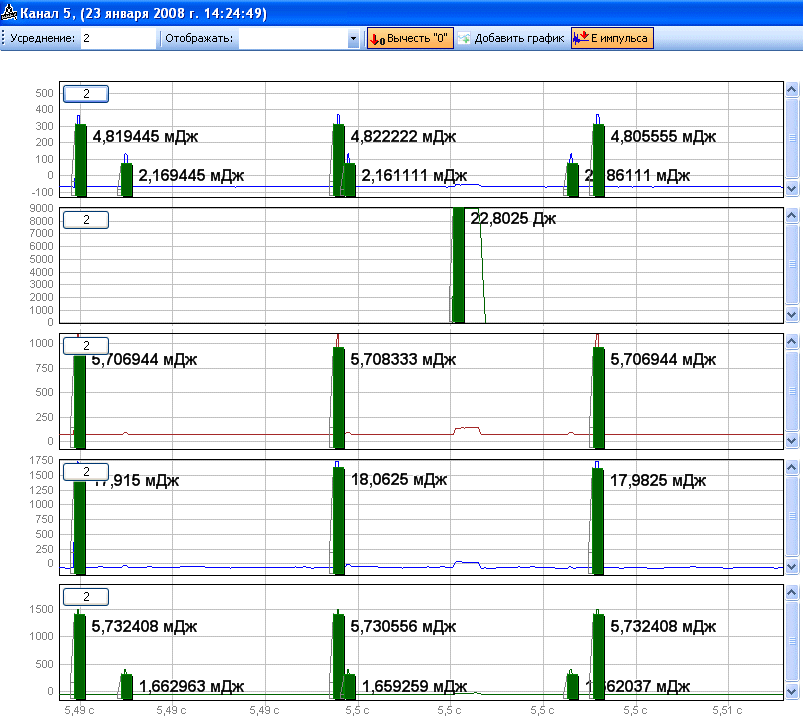Click the "1,659259 мДж" energy label
Viewport: 803px width, 720px height.
point(415,686)
